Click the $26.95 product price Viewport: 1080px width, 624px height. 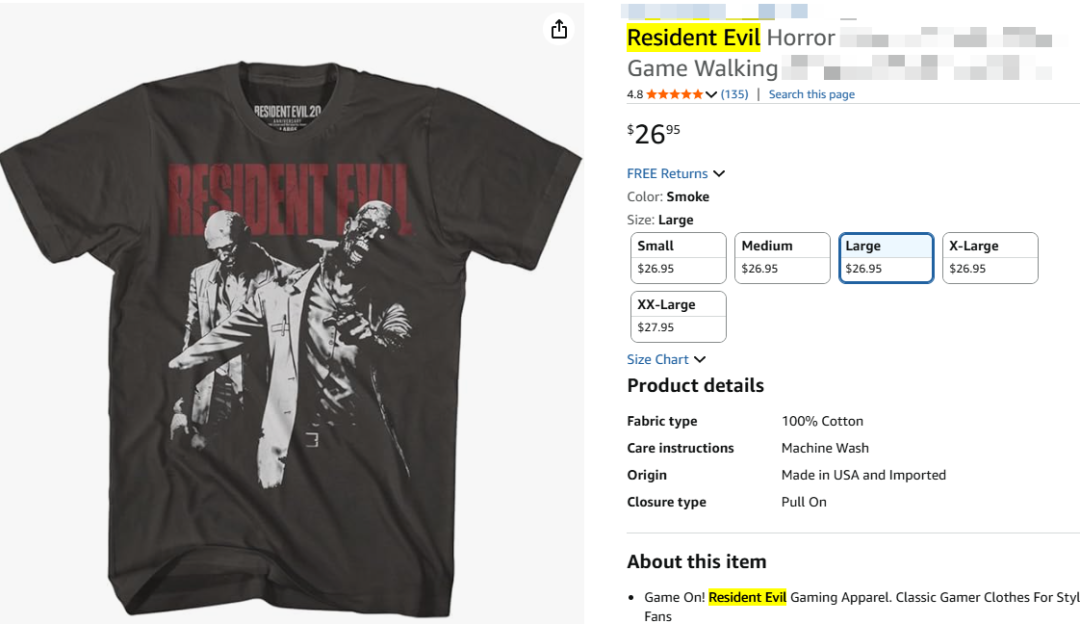(654, 133)
